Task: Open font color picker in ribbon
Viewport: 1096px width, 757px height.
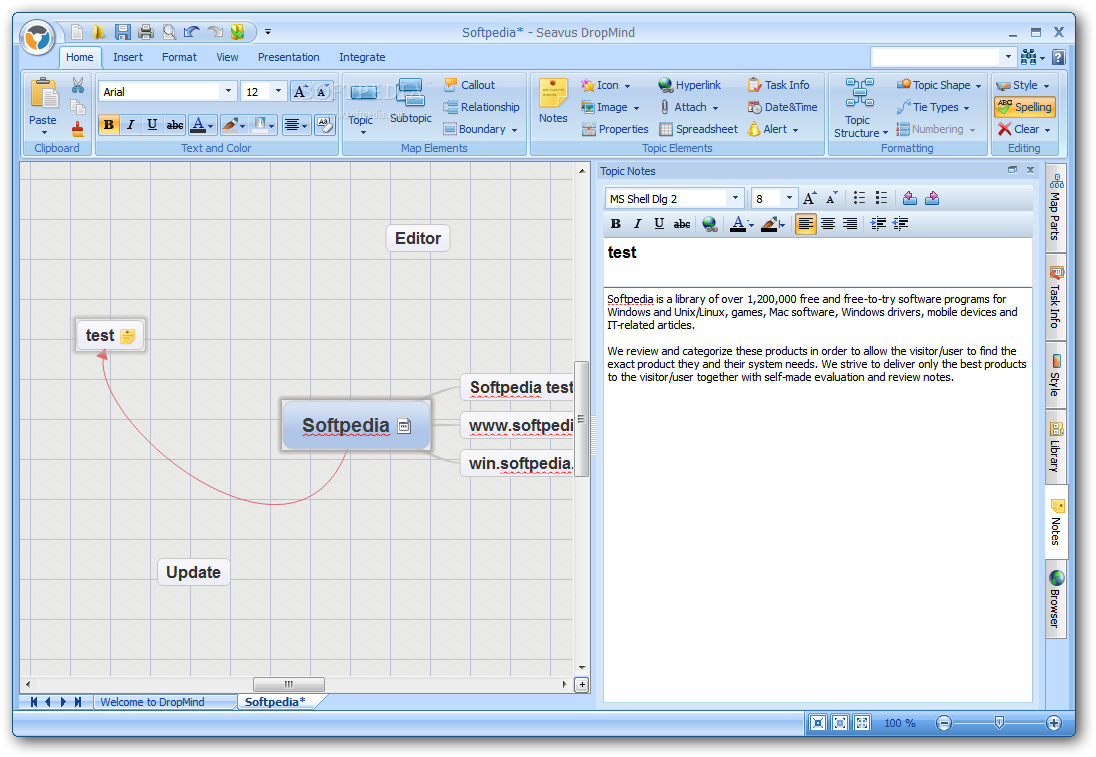Action: tap(202, 125)
